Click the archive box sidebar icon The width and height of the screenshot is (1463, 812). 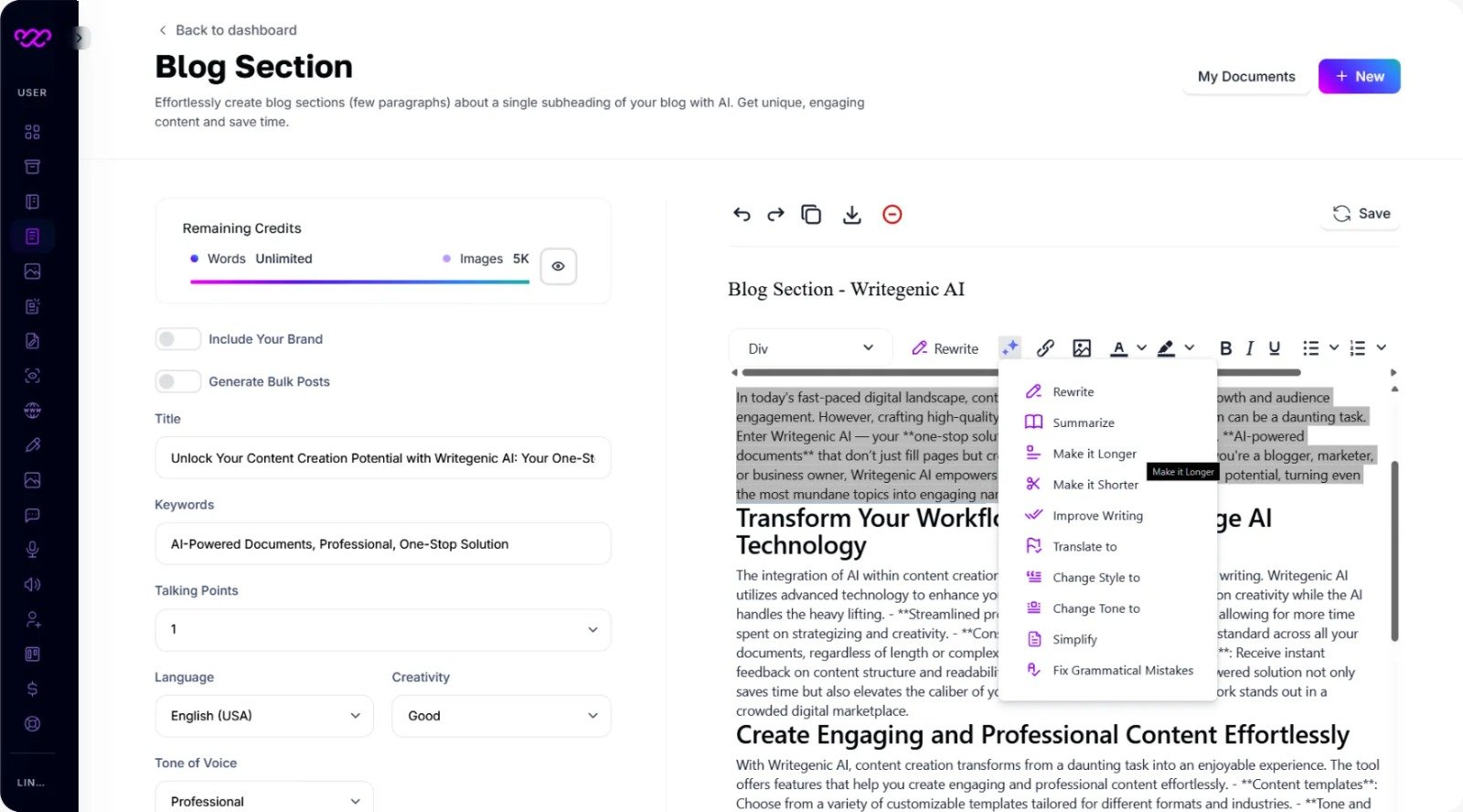pos(32,166)
